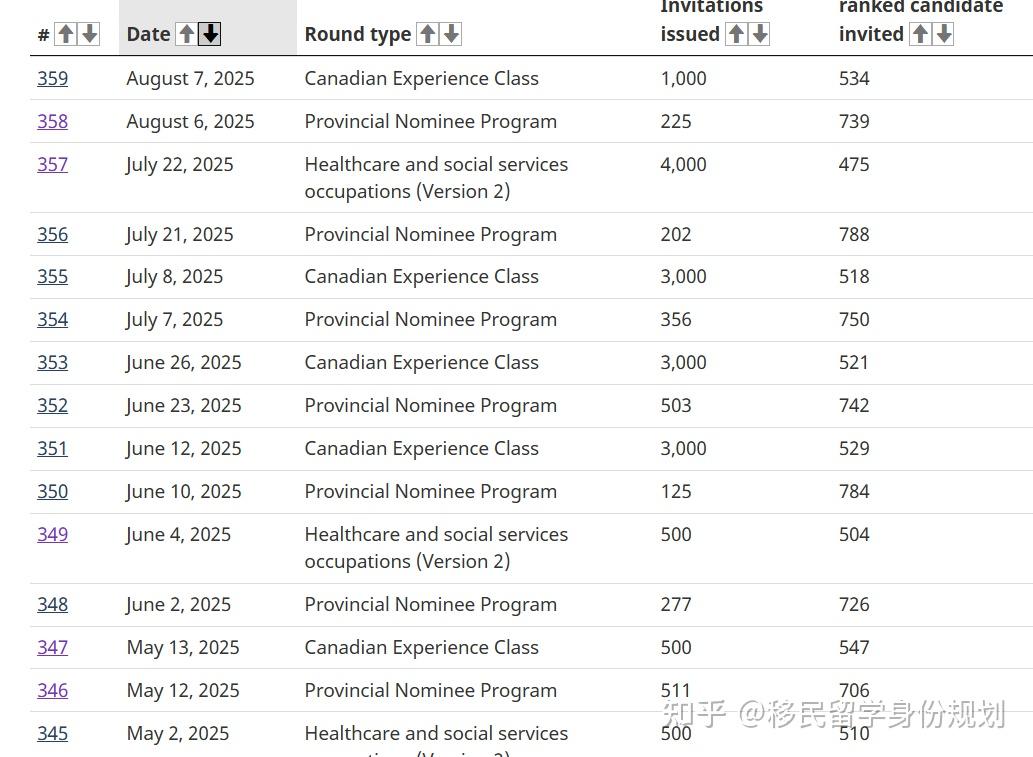Screen dimensions: 1033x757
Task: Sort Invitations issued descending arrow
Action: [x=760, y=34]
